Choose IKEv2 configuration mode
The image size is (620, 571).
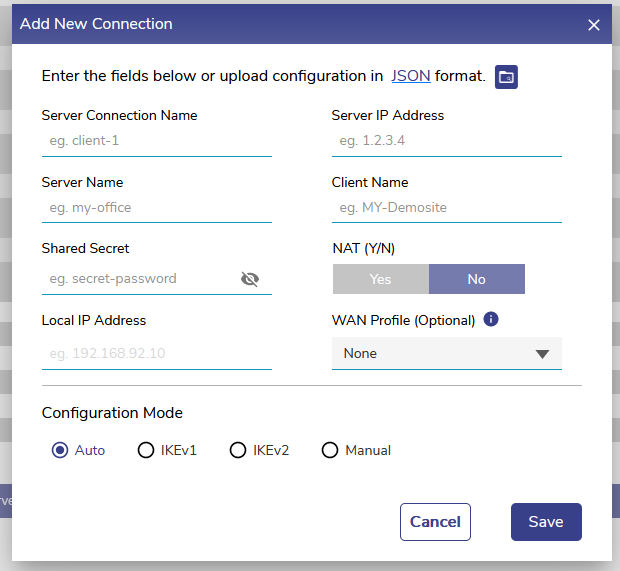238,450
